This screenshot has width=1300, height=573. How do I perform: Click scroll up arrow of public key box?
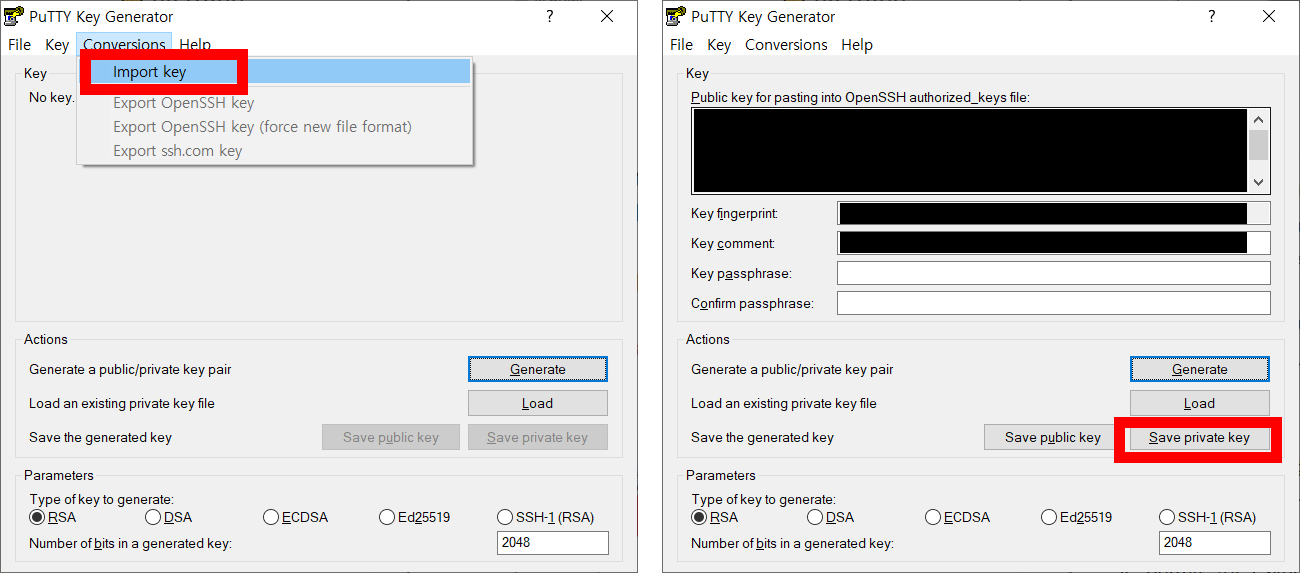[1258, 119]
